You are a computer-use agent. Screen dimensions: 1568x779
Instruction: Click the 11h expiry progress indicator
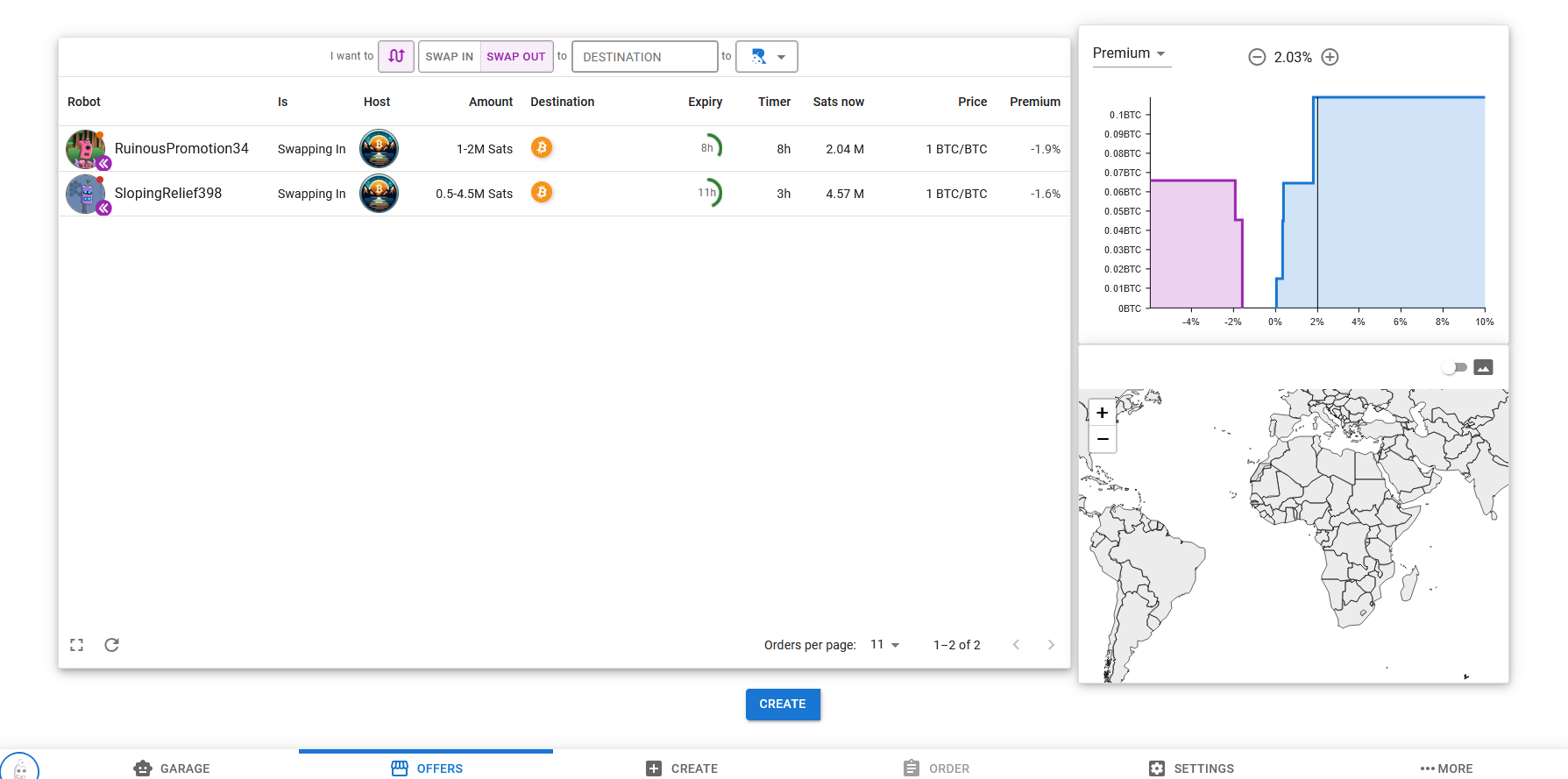tap(710, 192)
